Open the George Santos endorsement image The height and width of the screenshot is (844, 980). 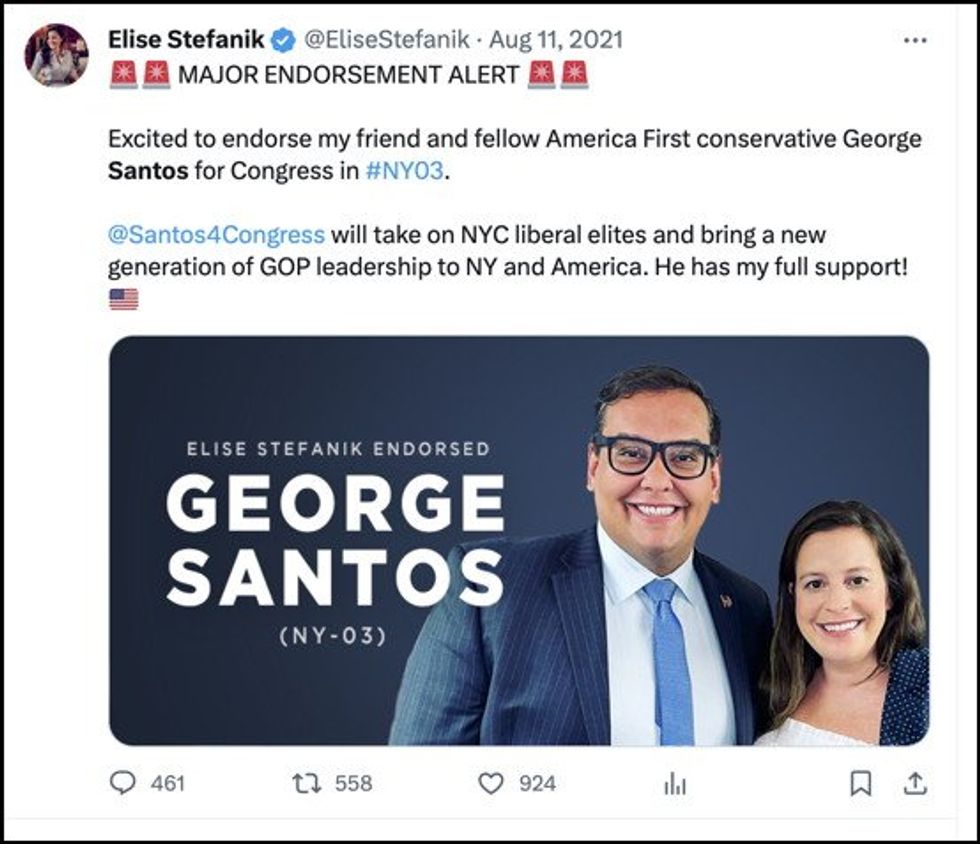[x=518, y=540]
